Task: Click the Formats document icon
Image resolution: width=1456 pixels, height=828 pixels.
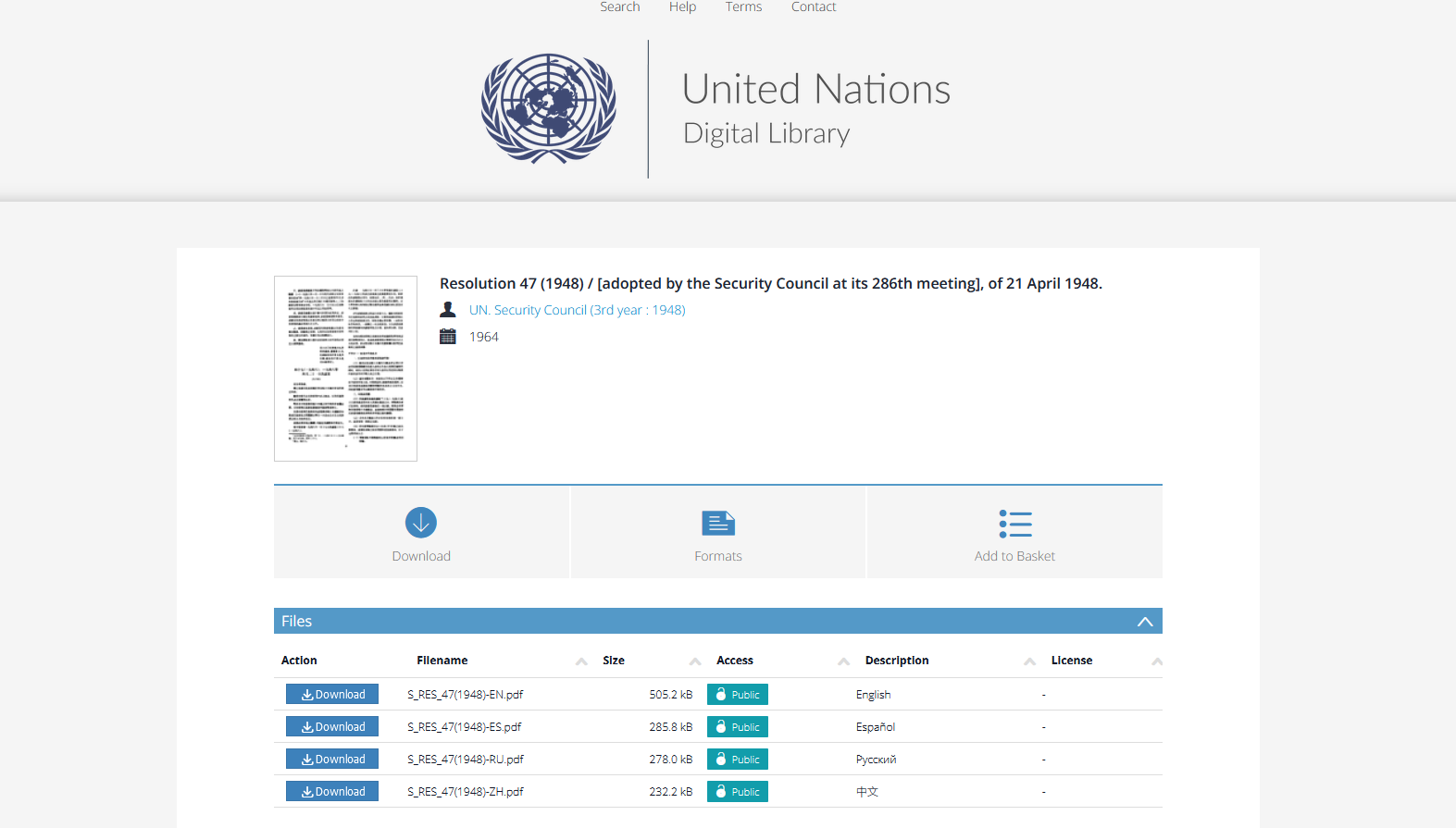Action: [718, 524]
